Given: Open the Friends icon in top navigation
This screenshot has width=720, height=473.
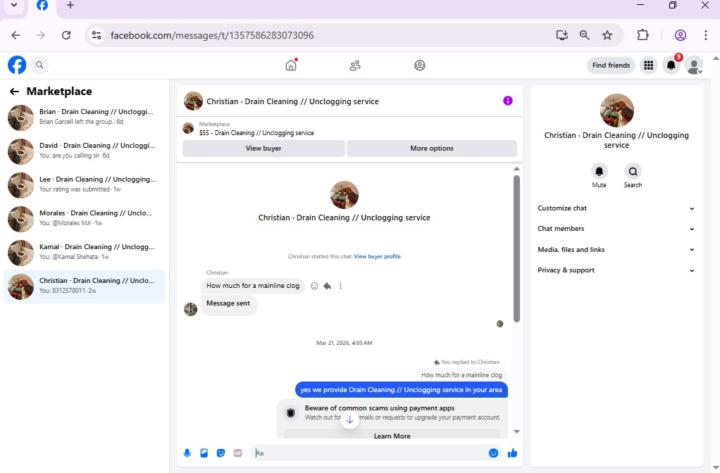Looking at the screenshot, I should (355, 65).
